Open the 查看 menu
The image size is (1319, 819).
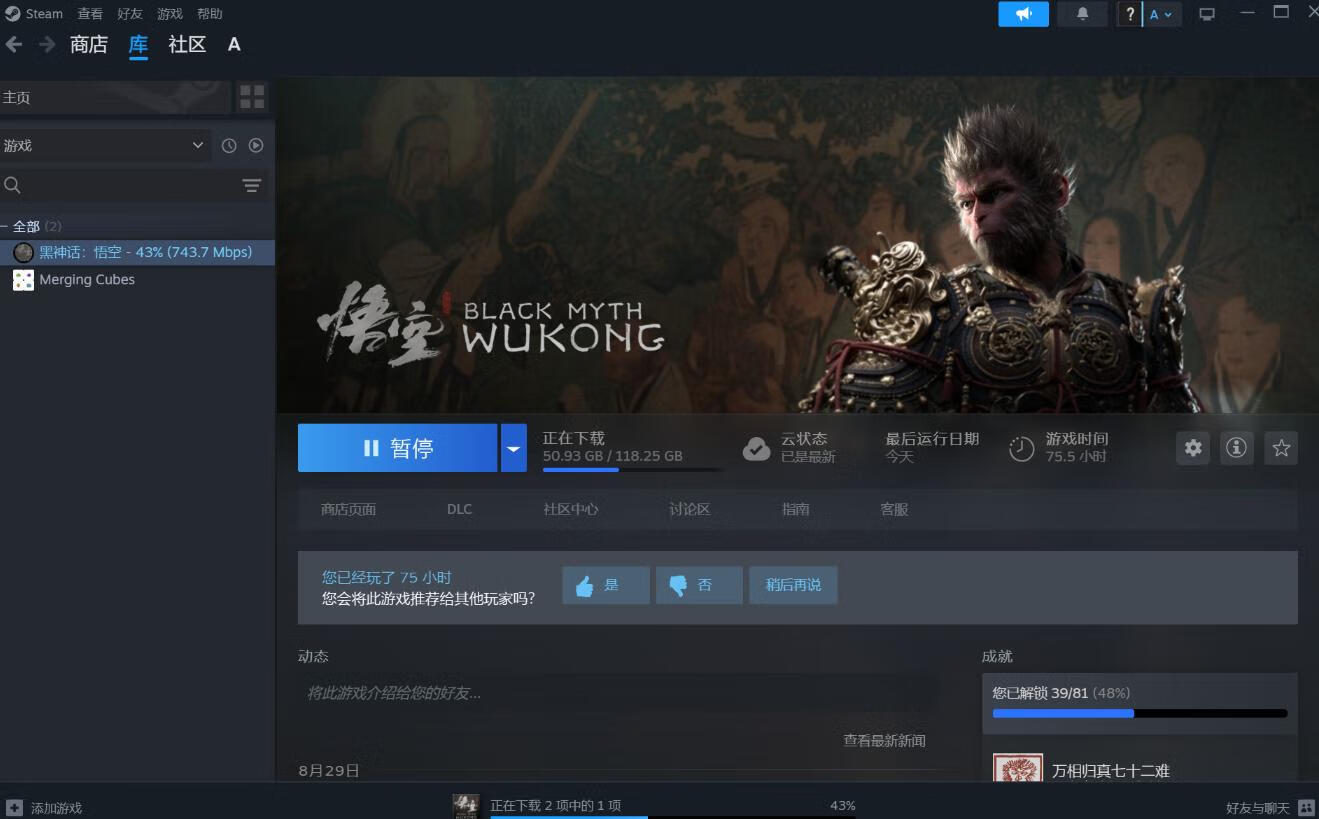(90, 14)
